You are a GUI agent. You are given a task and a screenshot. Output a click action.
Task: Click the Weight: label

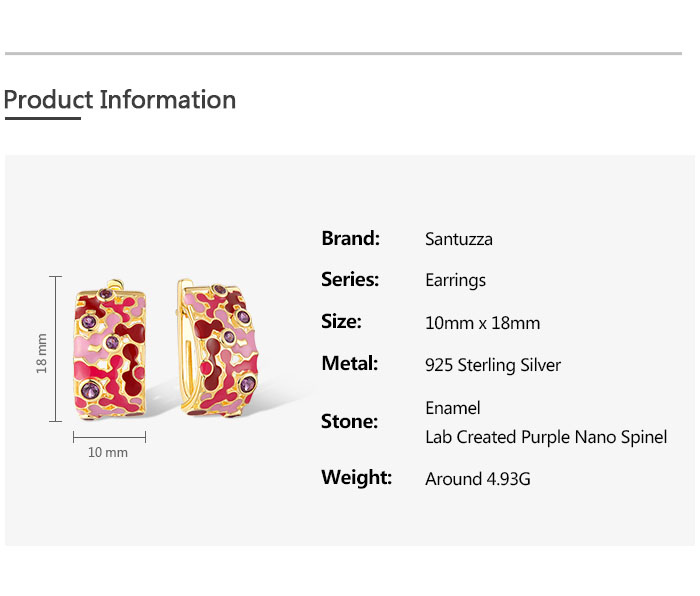[x=356, y=478]
